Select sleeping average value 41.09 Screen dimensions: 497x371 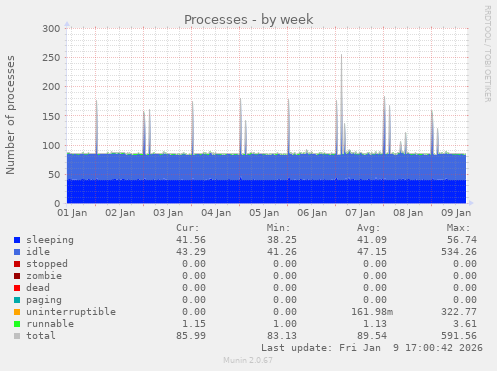point(372,240)
